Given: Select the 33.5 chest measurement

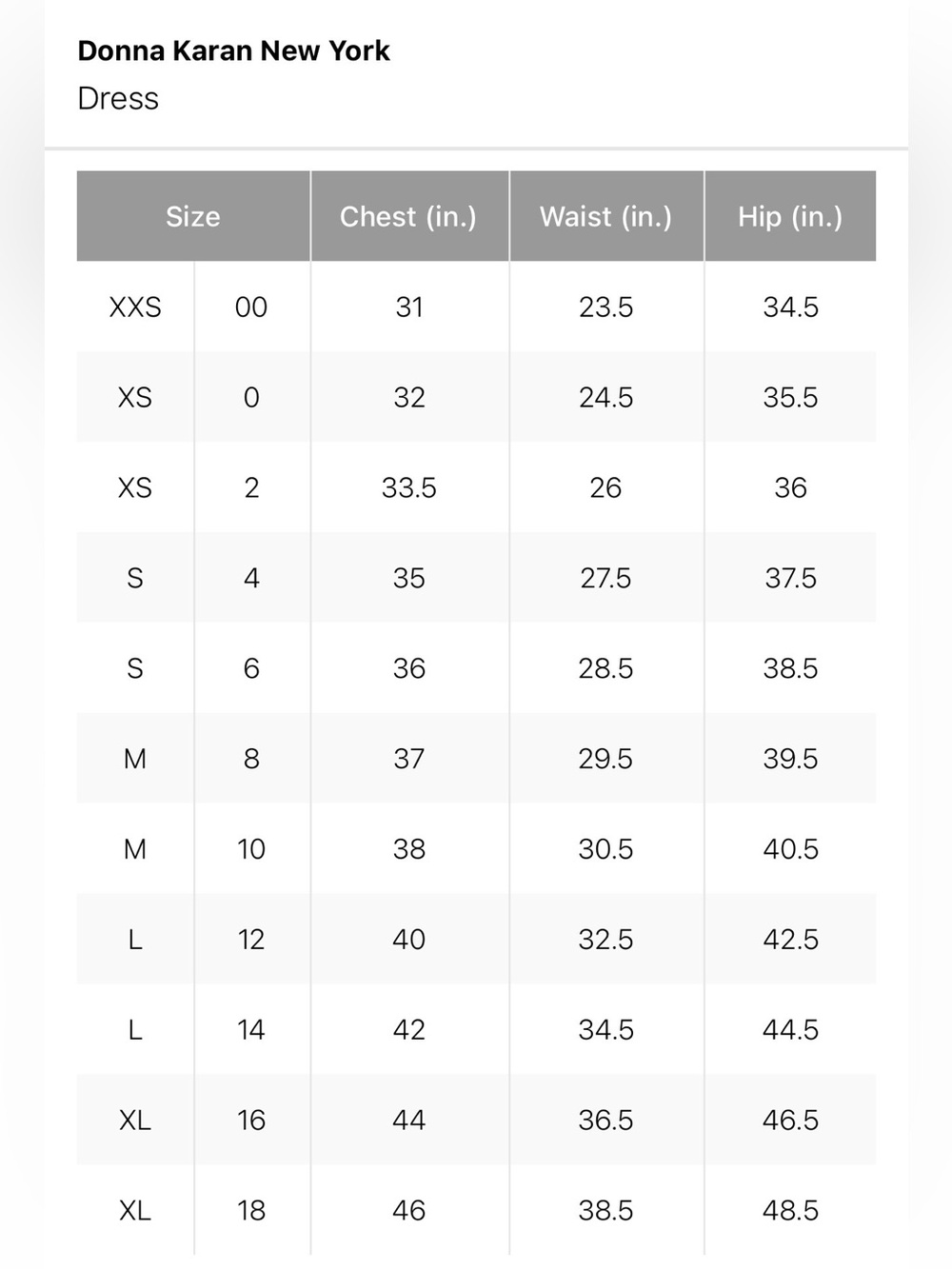Looking at the screenshot, I should pos(409,487).
